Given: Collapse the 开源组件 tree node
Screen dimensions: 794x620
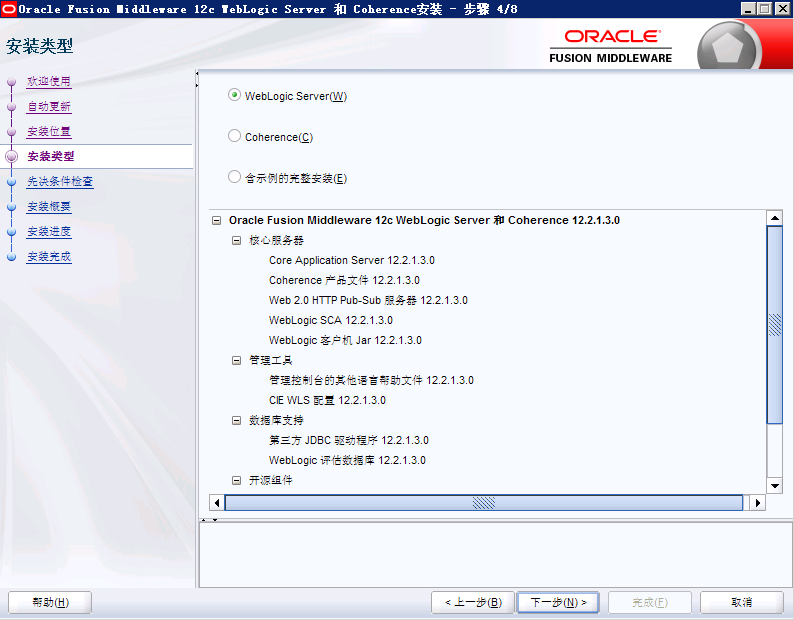Looking at the screenshot, I should click(236, 480).
